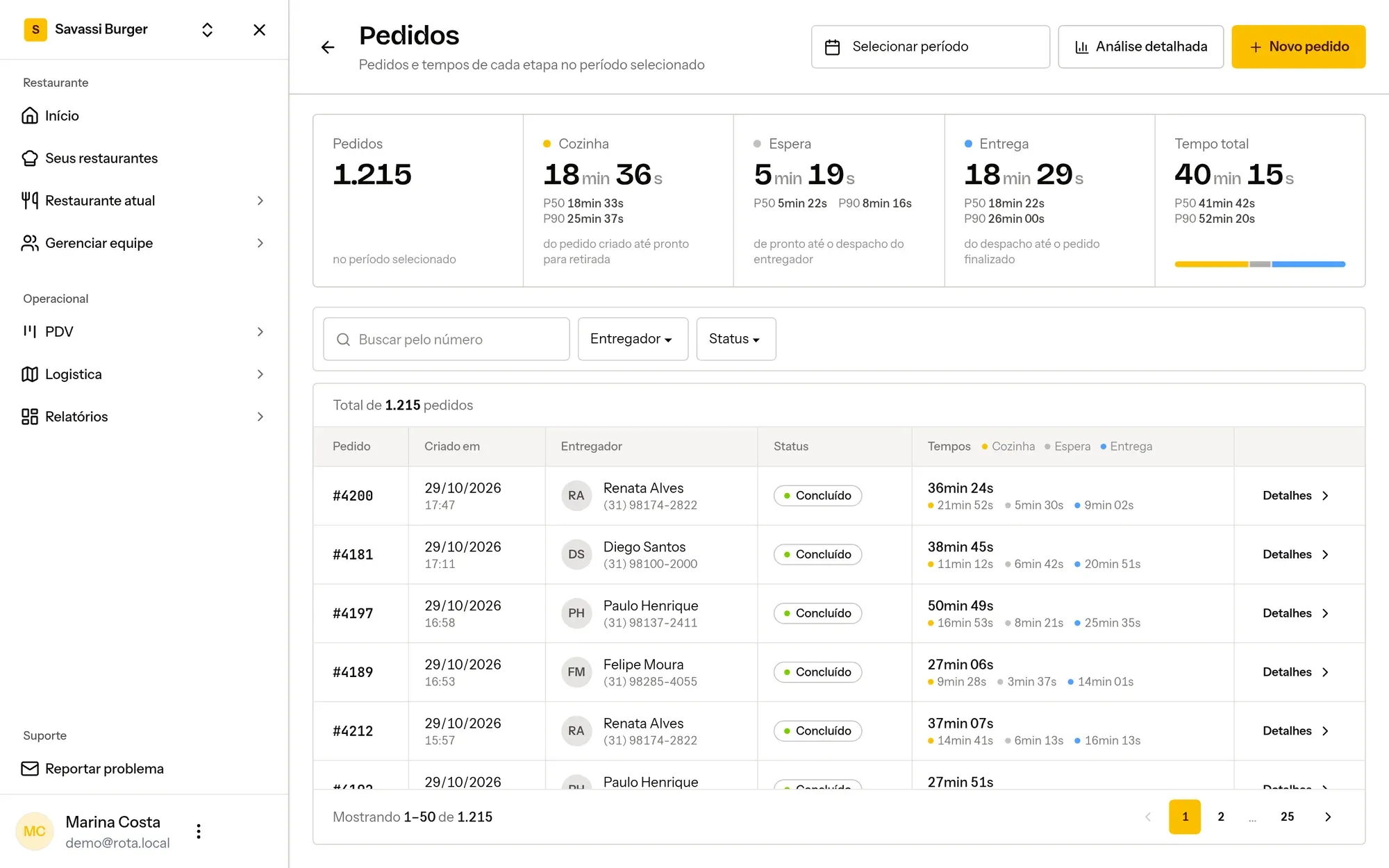Image resolution: width=1389 pixels, height=868 pixels.
Task: Create a Novo pedido
Action: click(x=1298, y=47)
